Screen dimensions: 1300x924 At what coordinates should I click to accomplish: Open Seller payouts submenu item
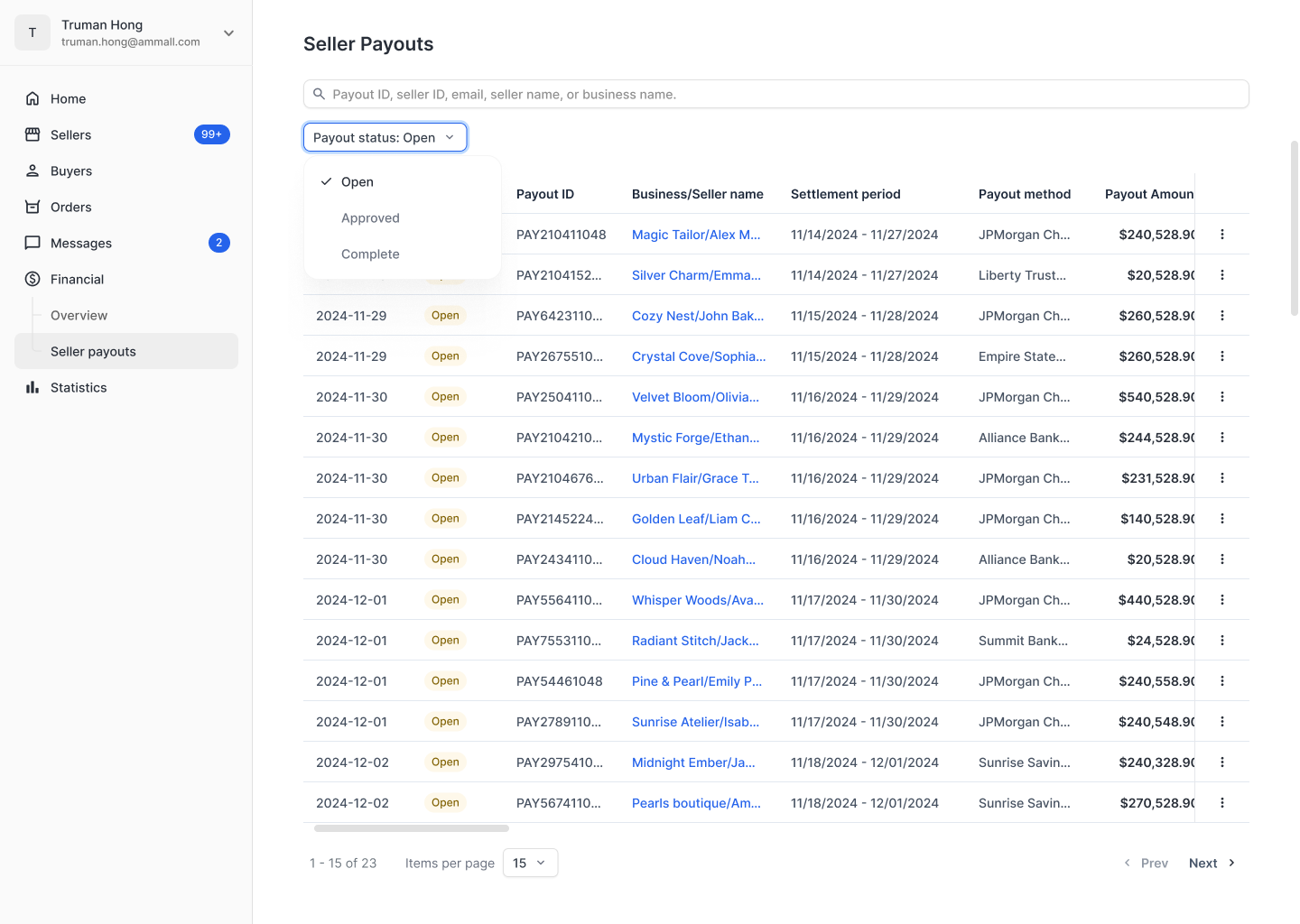pyautogui.click(x=126, y=351)
